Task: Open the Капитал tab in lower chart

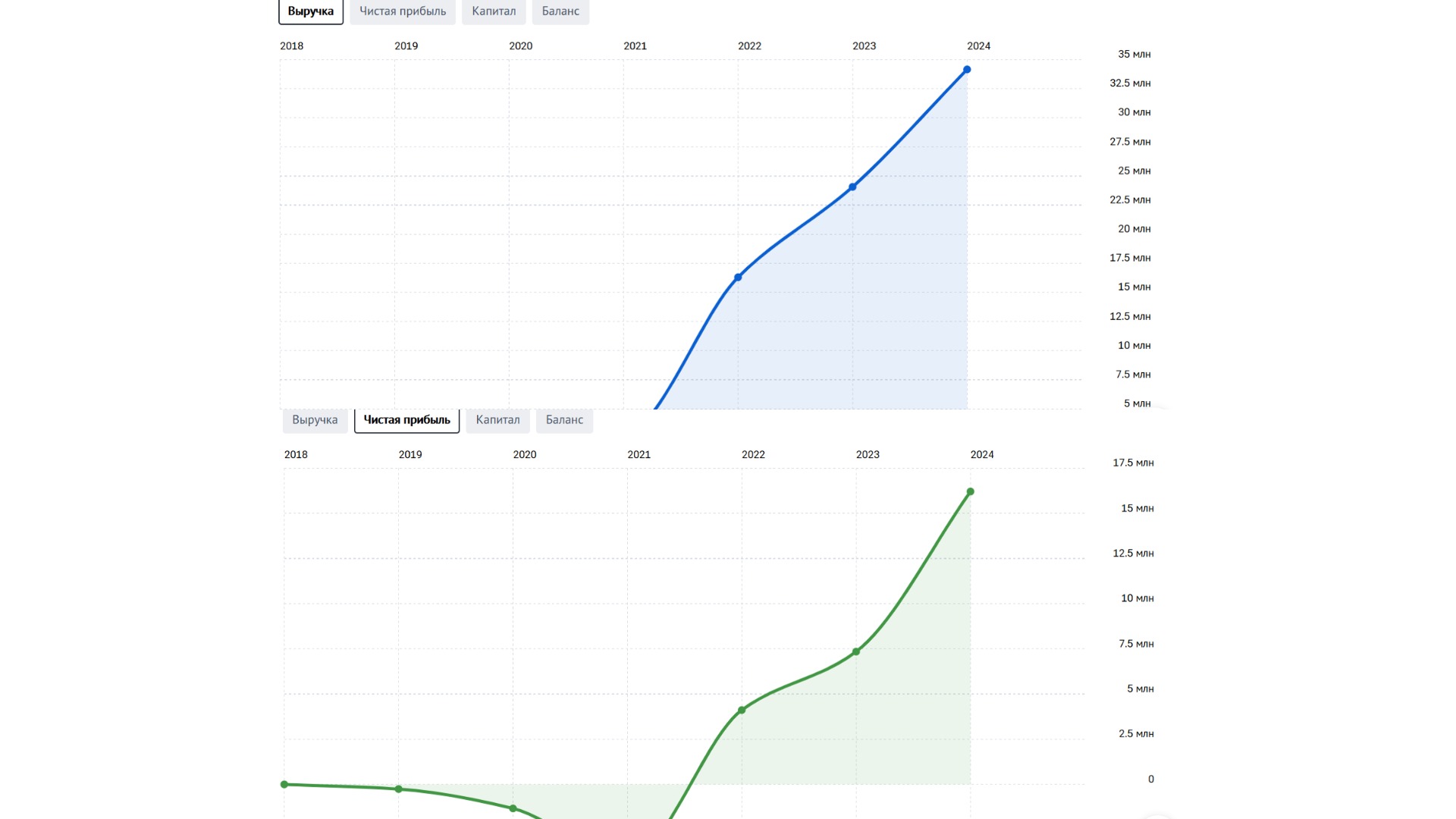Action: coord(497,420)
